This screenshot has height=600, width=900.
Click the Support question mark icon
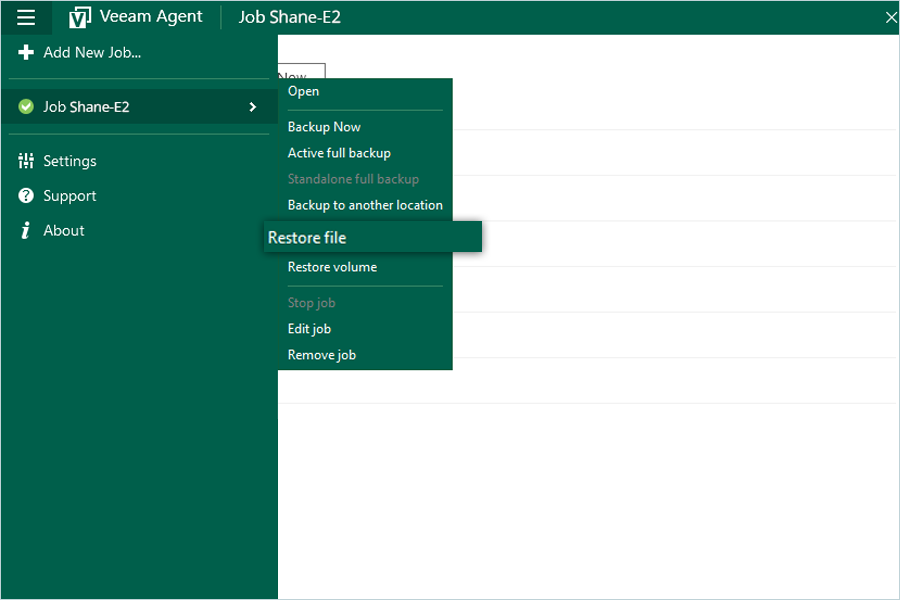coord(26,196)
